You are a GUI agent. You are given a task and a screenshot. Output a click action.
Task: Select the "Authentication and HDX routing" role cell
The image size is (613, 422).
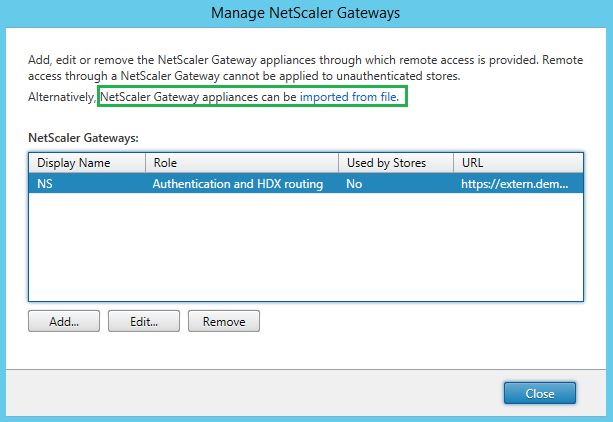237,184
